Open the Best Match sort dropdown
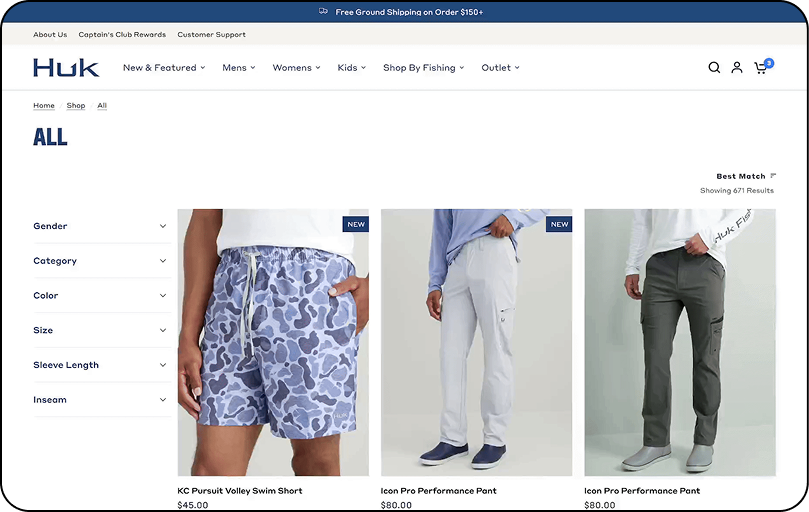This screenshot has width=809, height=512. point(741,176)
